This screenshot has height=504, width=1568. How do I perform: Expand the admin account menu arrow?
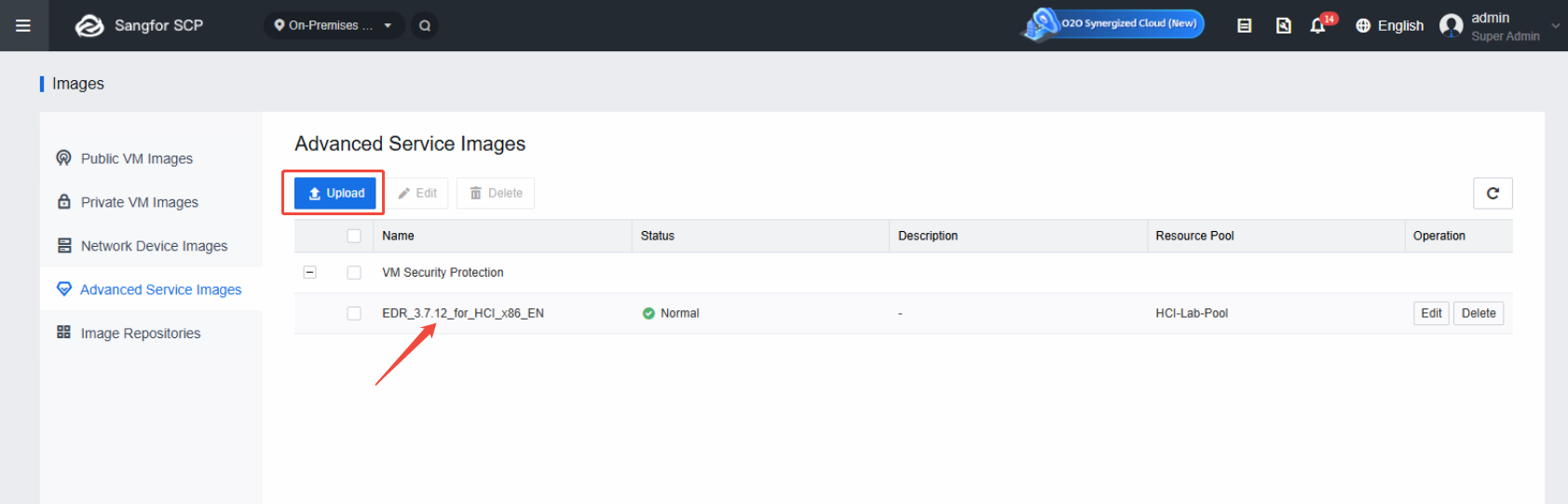1555,26
